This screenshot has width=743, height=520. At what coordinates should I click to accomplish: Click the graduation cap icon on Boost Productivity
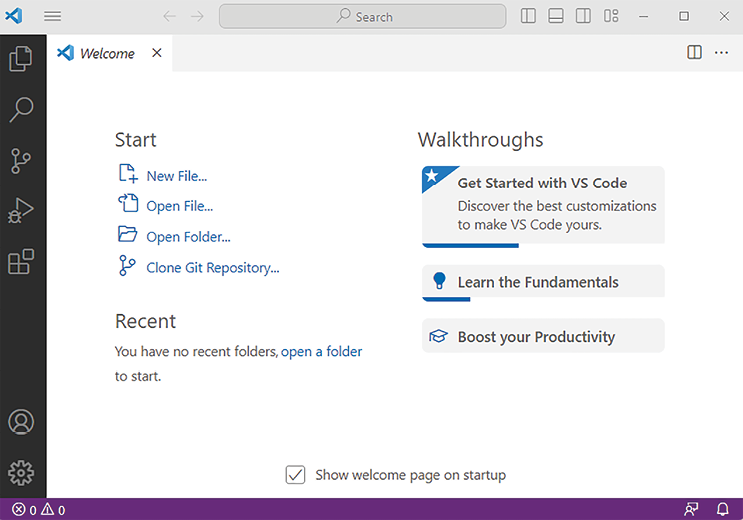pos(438,336)
